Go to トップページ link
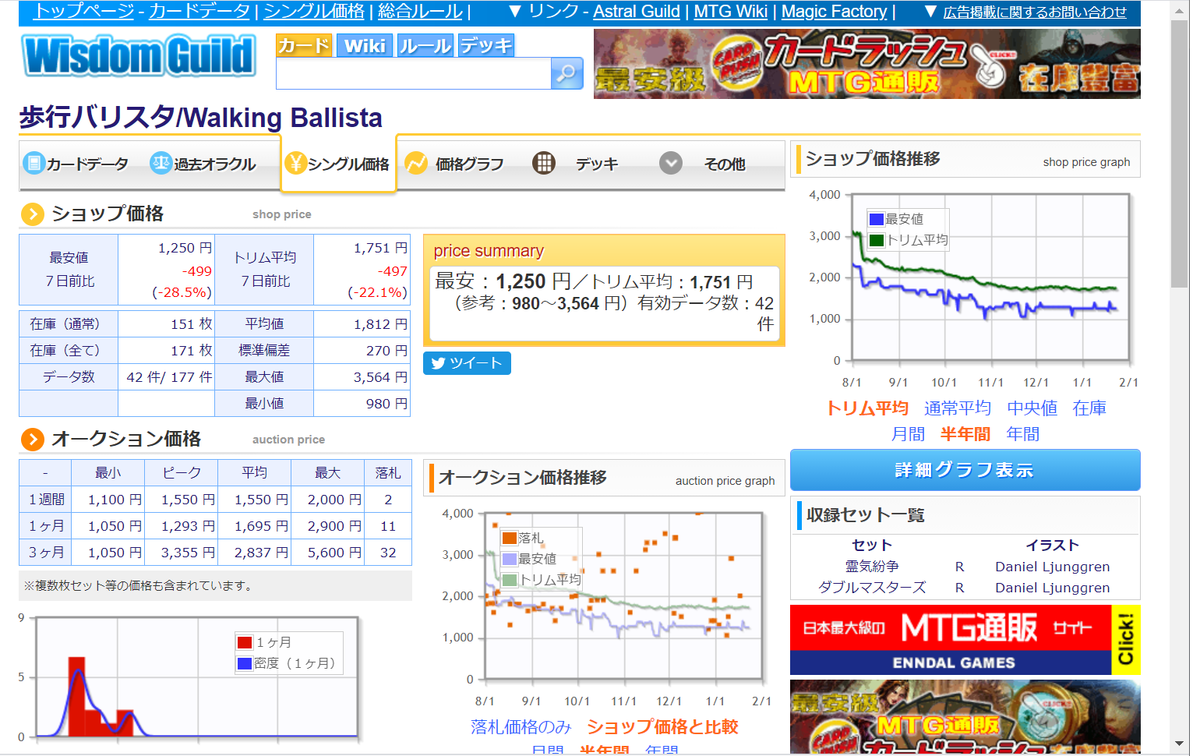The image size is (1200, 756). pyautogui.click(x=85, y=12)
